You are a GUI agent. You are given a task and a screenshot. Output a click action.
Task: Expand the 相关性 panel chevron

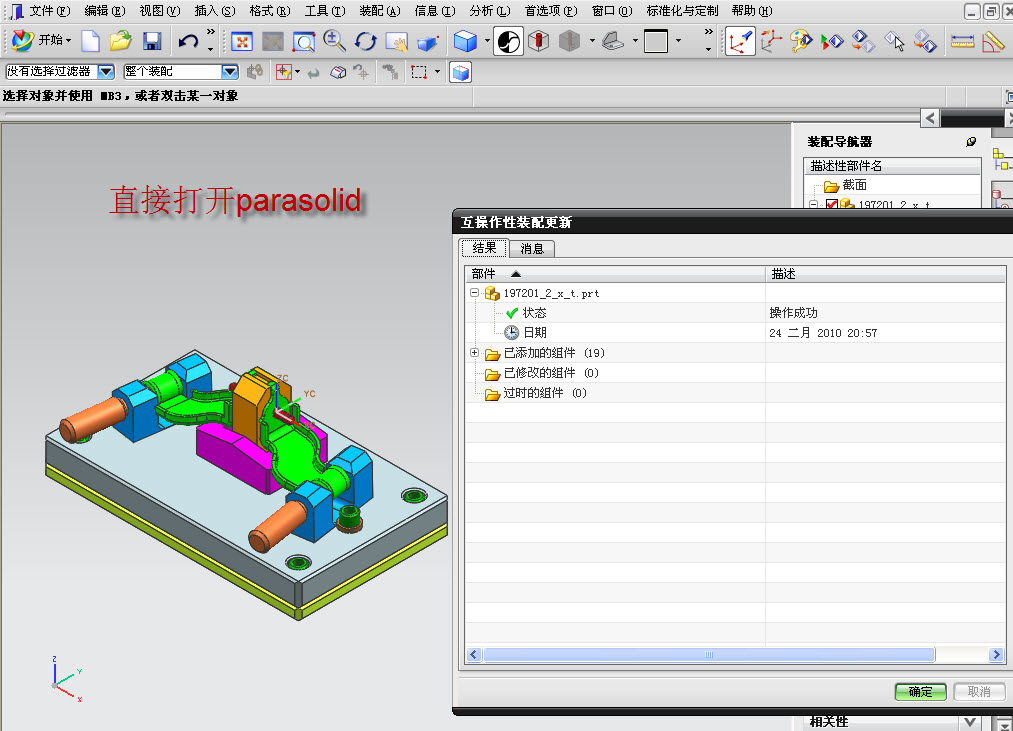pyautogui.click(x=969, y=722)
